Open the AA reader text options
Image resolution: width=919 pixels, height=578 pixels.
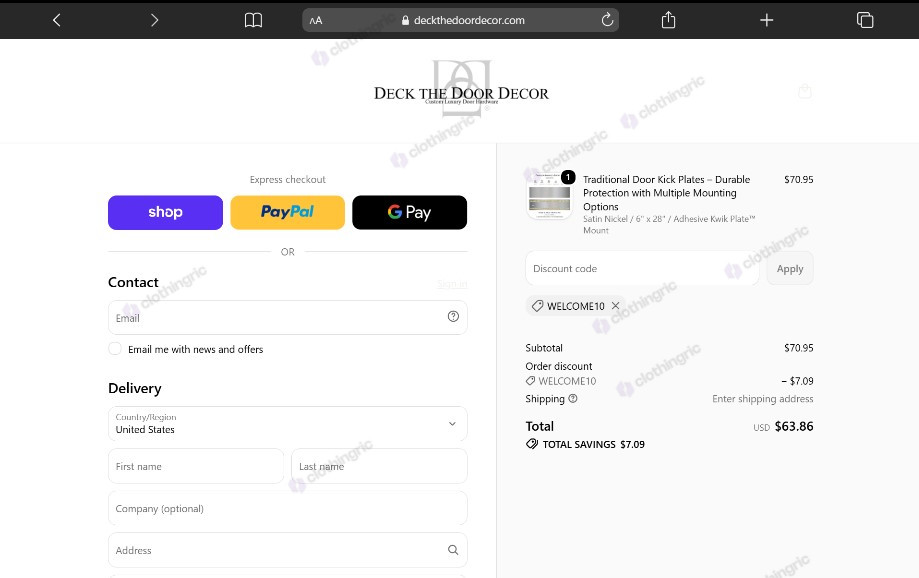click(x=316, y=21)
